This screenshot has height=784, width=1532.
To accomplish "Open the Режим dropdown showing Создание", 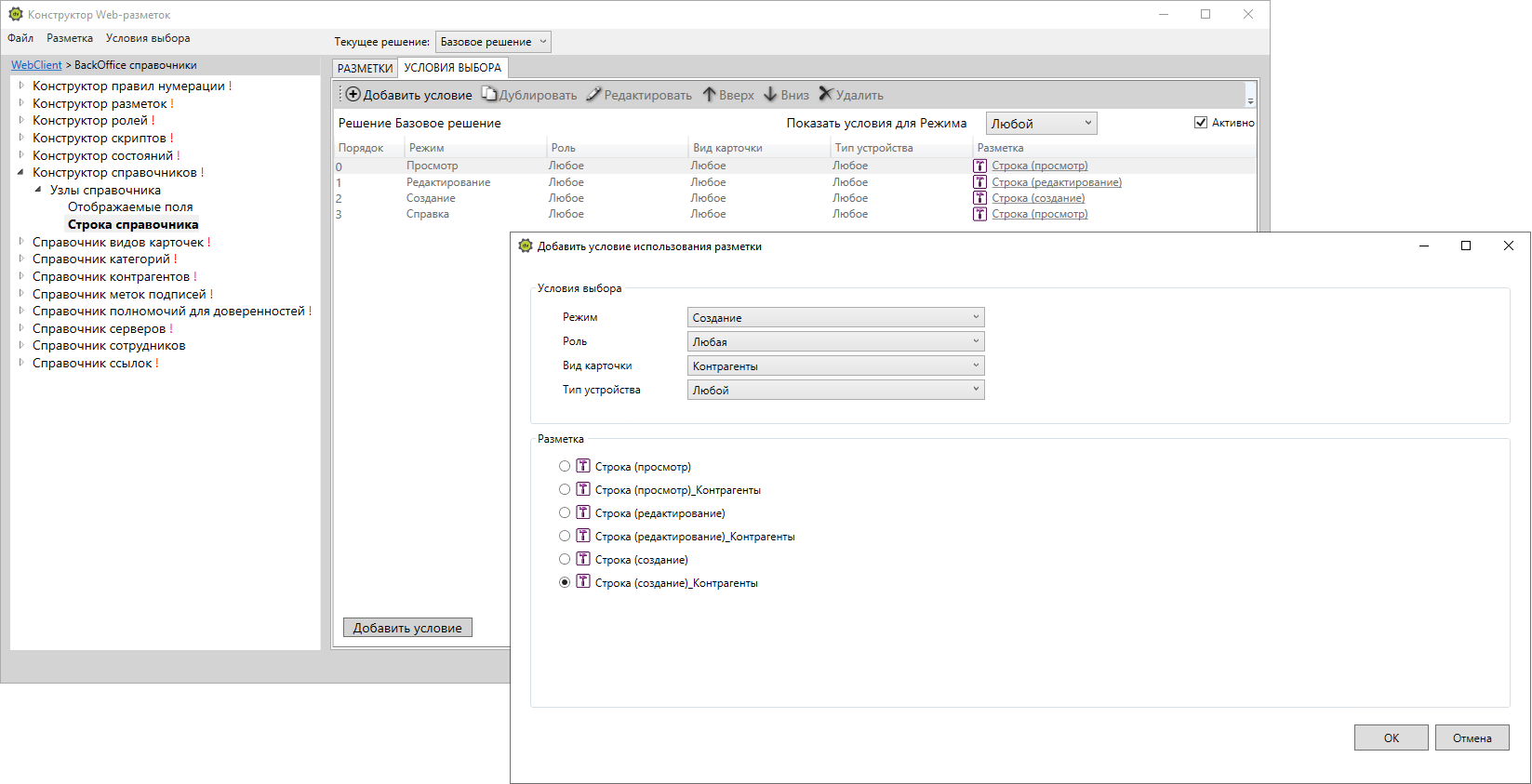I will click(835, 317).
